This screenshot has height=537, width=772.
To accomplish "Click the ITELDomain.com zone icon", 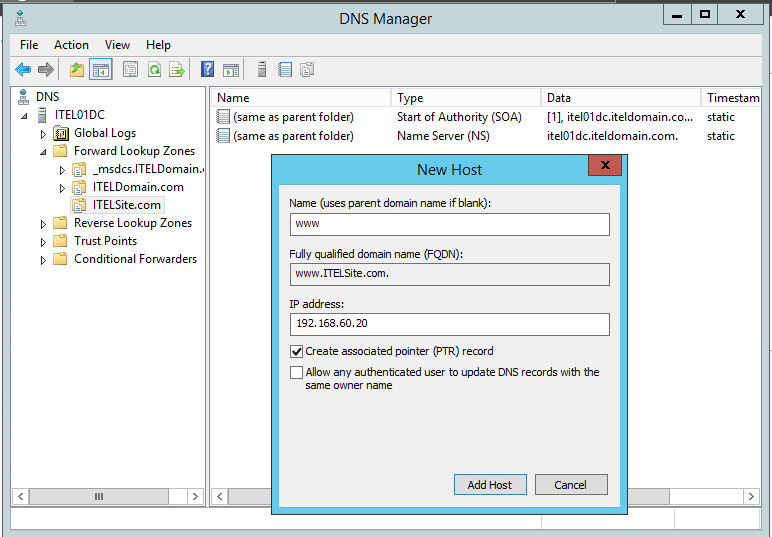I will coord(79,187).
